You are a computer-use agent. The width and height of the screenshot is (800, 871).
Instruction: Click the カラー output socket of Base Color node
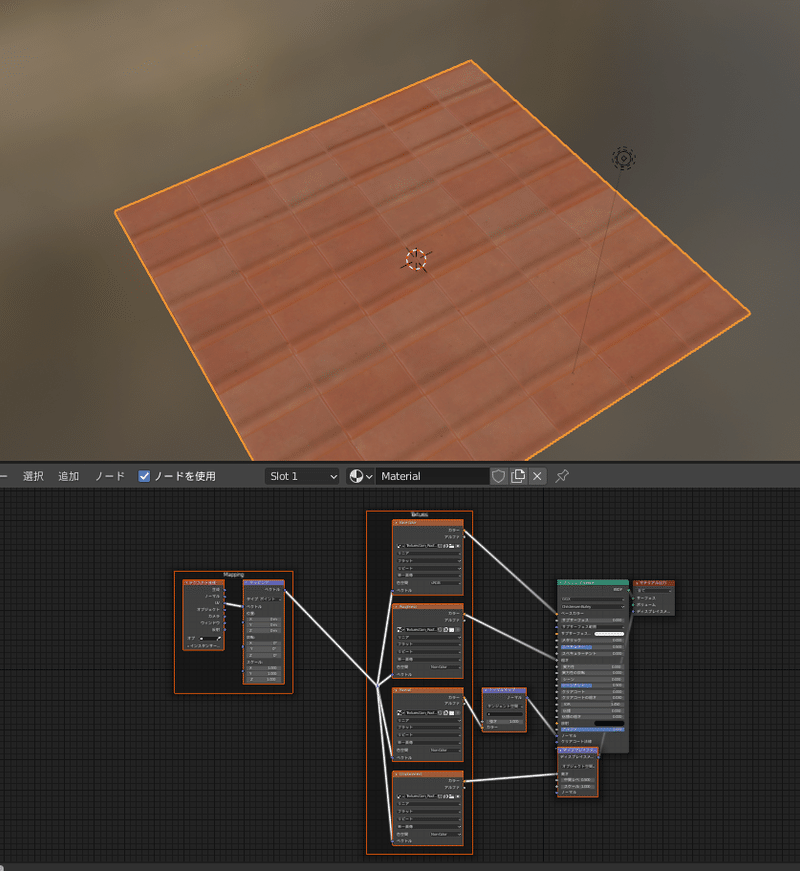(464, 530)
